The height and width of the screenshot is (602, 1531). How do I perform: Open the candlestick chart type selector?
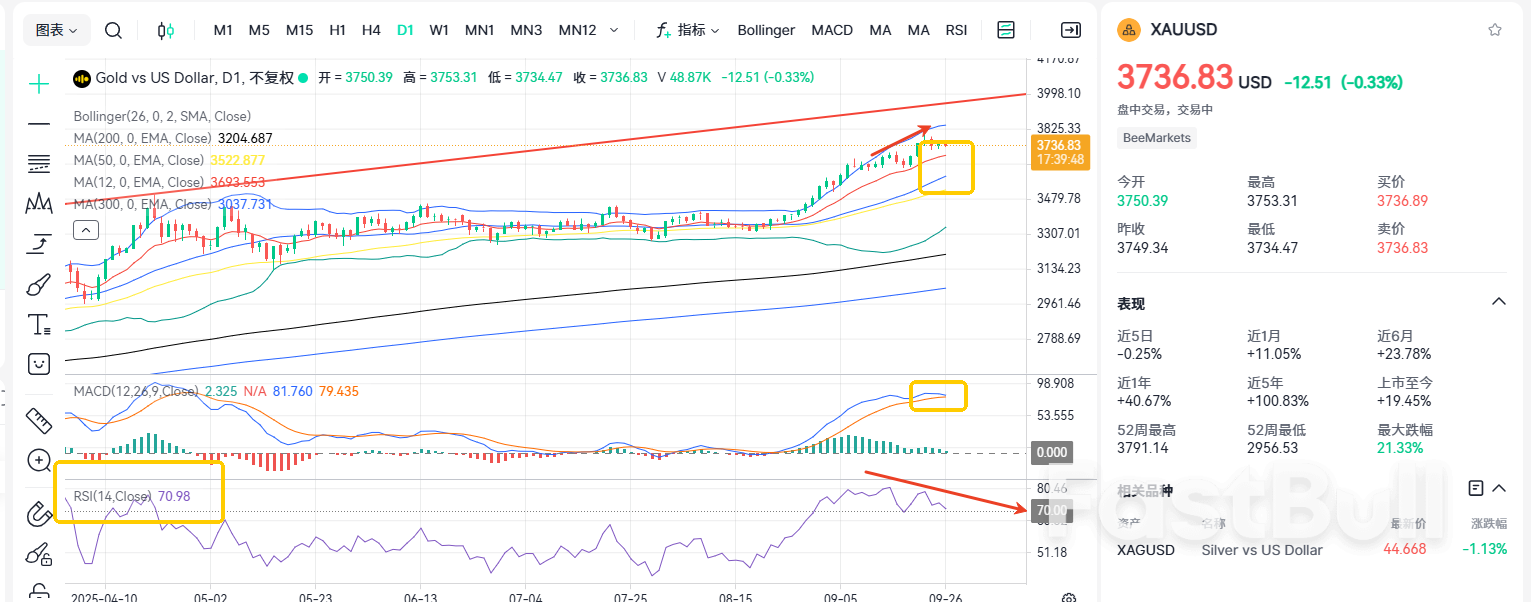click(166, 30)
